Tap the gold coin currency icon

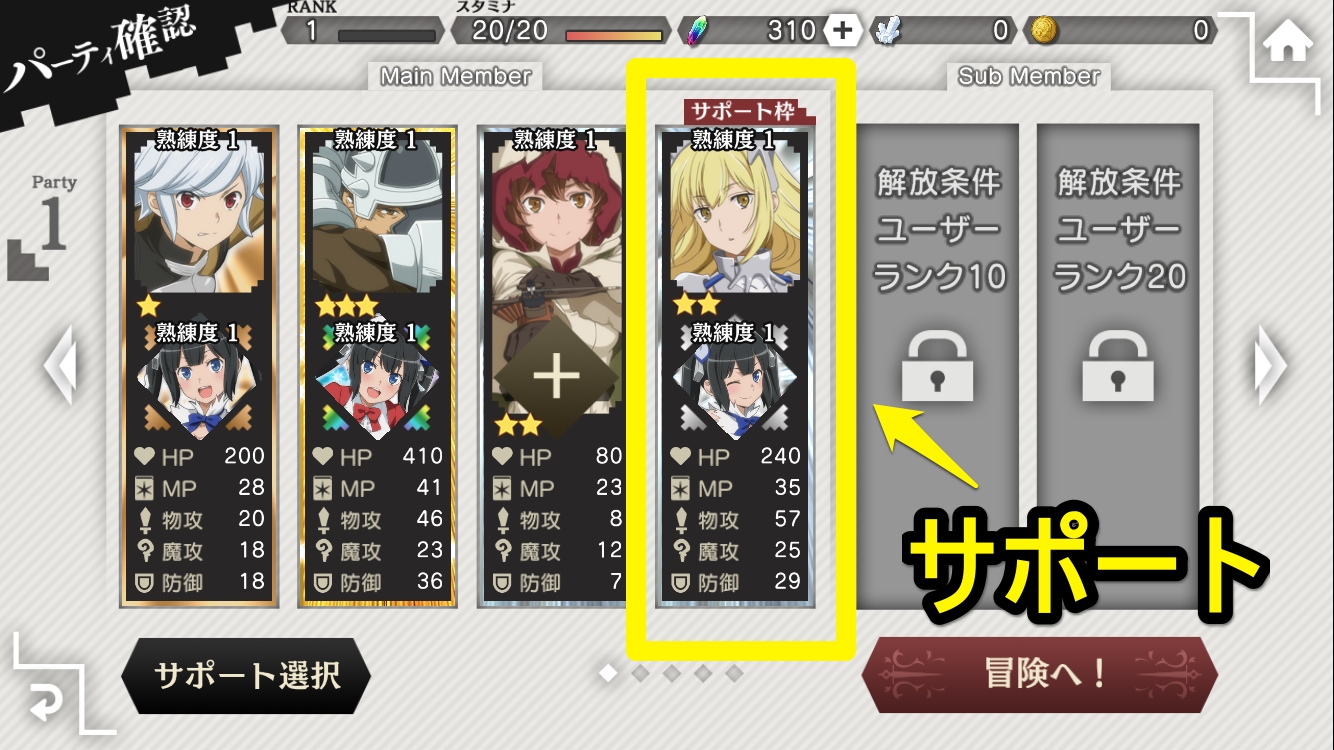tap(1044, 30)
